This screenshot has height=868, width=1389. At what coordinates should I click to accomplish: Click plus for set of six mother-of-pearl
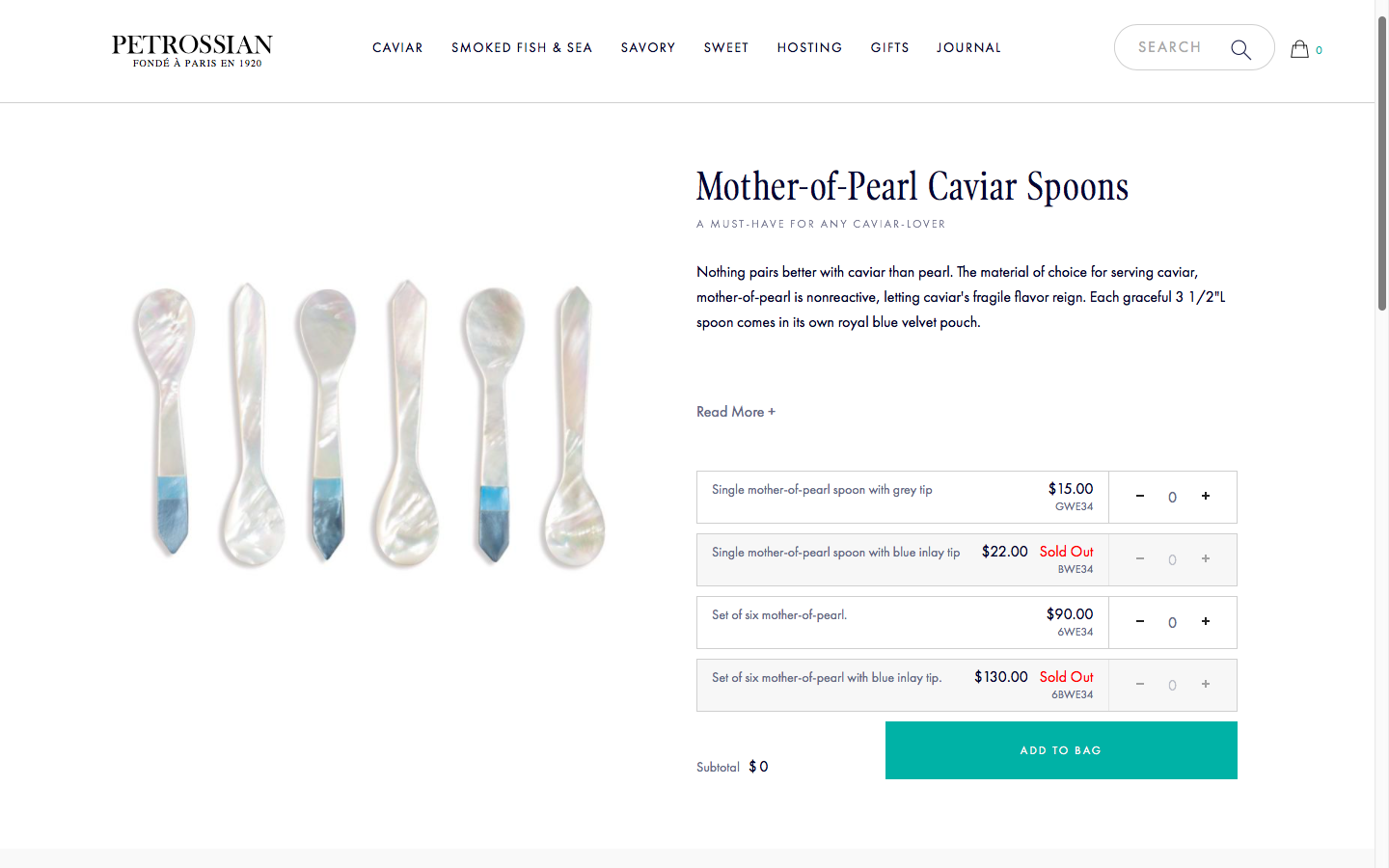1205,621
